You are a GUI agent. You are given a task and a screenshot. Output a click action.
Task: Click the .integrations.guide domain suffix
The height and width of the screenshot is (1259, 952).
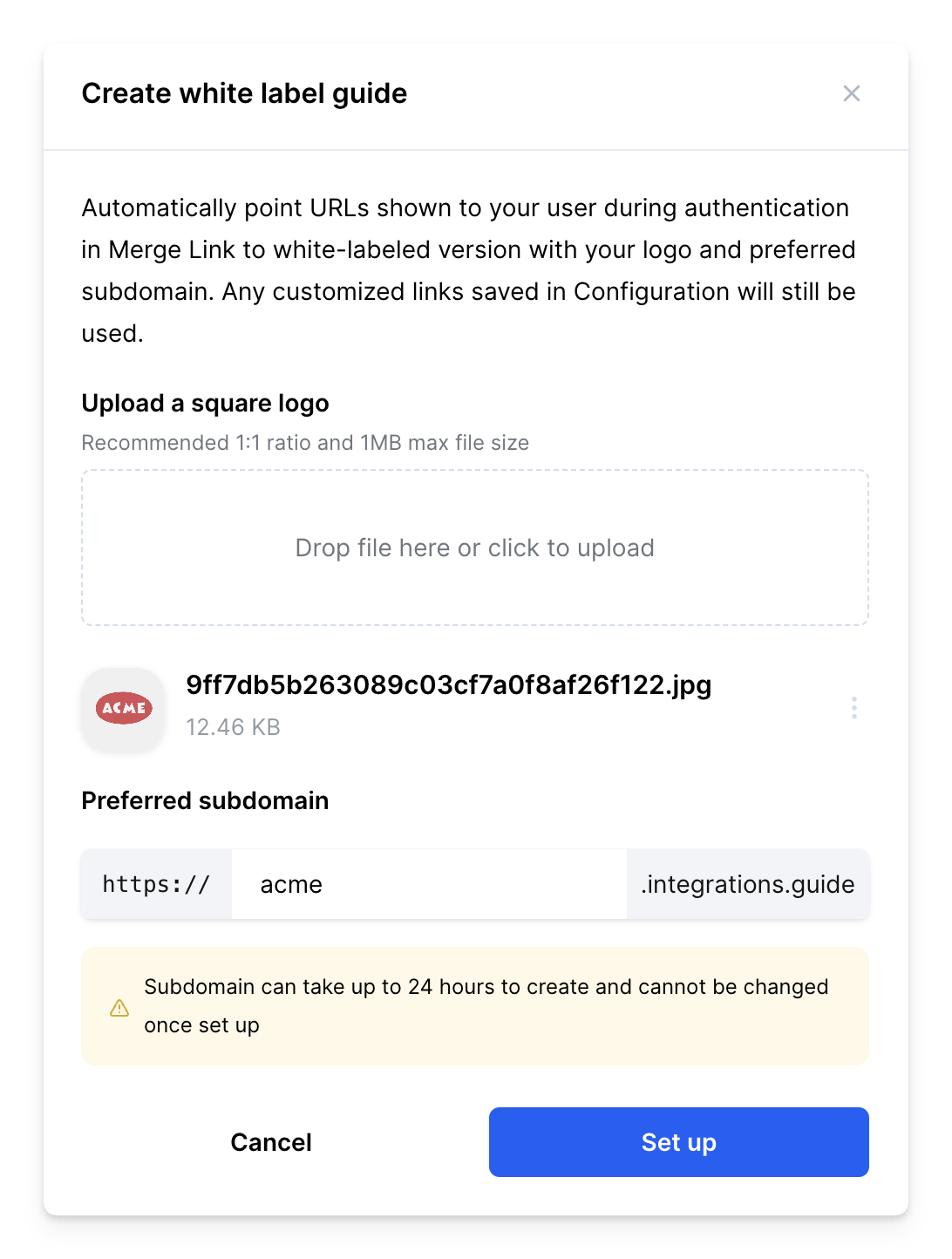tap(747, 884)
